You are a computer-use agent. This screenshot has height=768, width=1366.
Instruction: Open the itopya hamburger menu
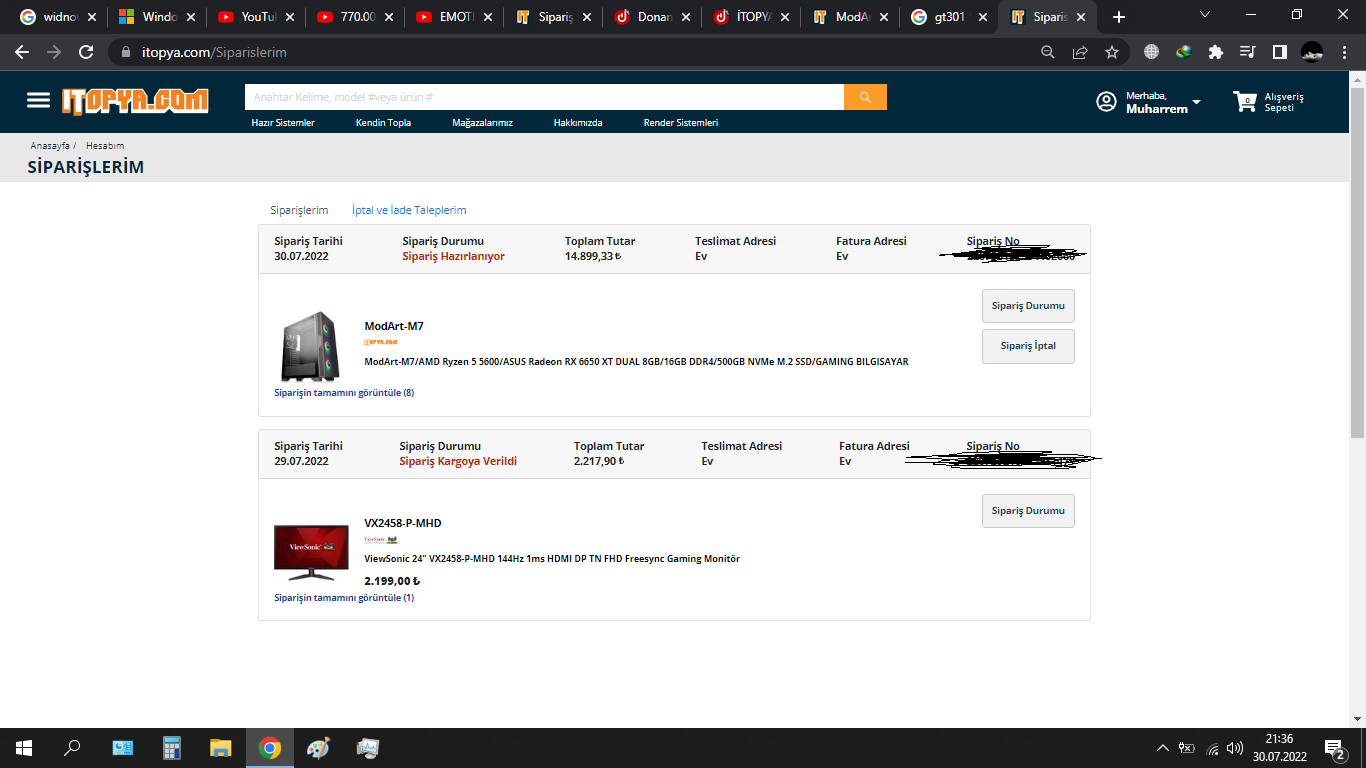point(38,100)
